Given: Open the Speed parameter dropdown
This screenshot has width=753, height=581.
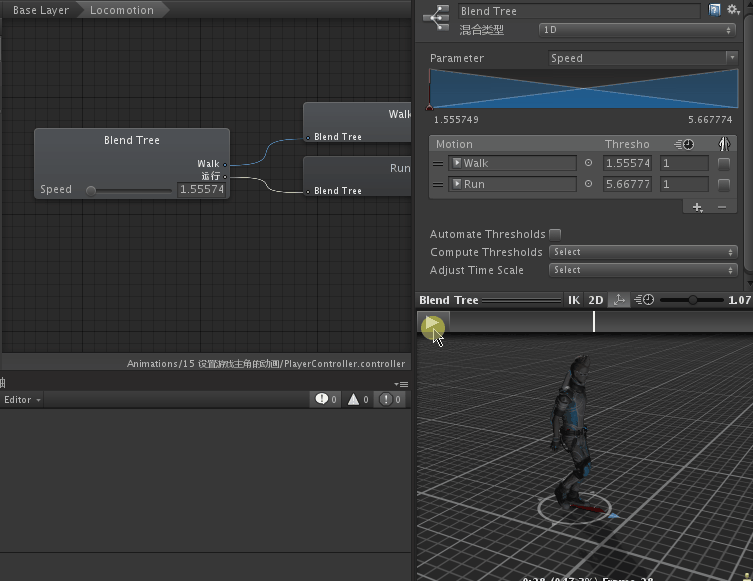Looking at the screenshot, I should 643,58.
